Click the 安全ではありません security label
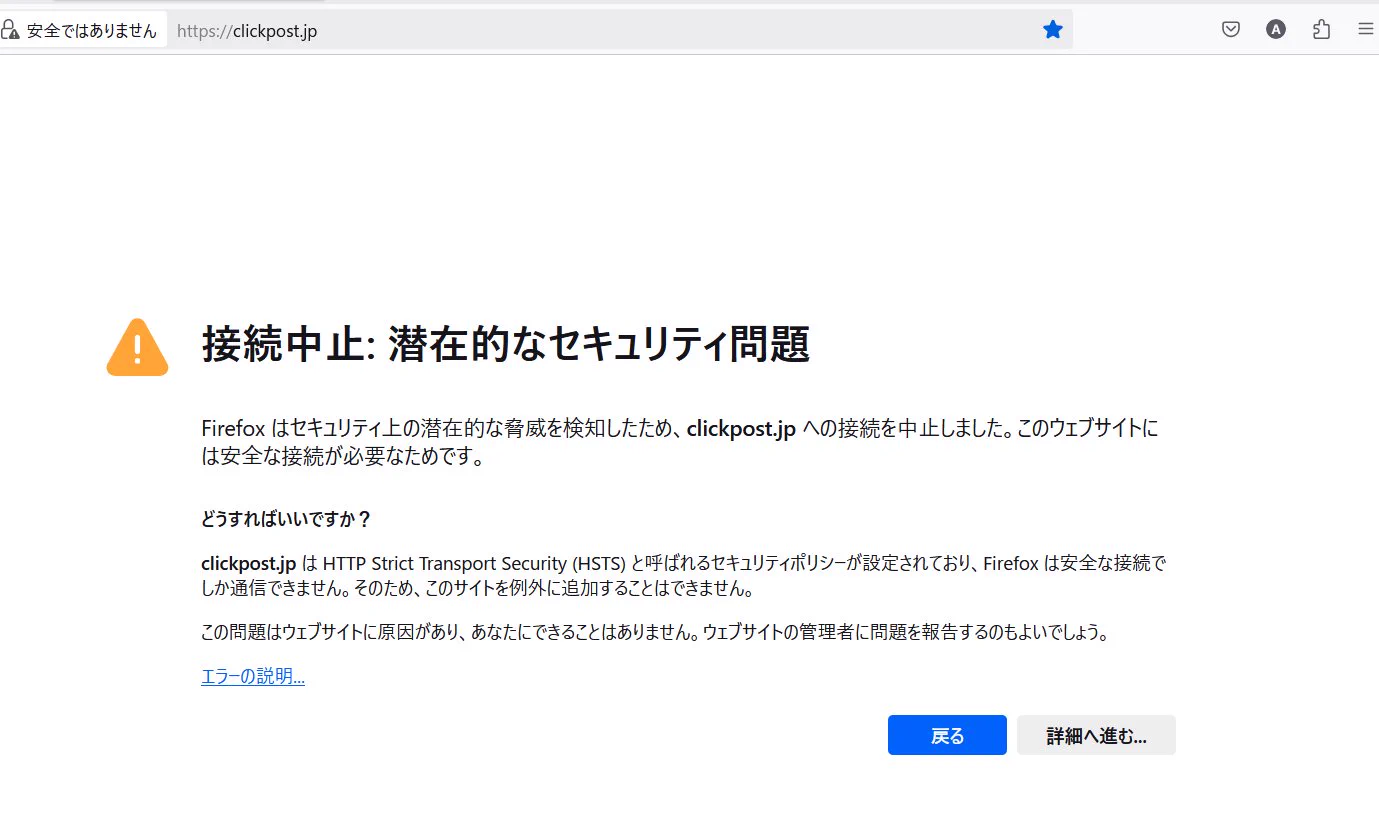 [x=92, y=31]
